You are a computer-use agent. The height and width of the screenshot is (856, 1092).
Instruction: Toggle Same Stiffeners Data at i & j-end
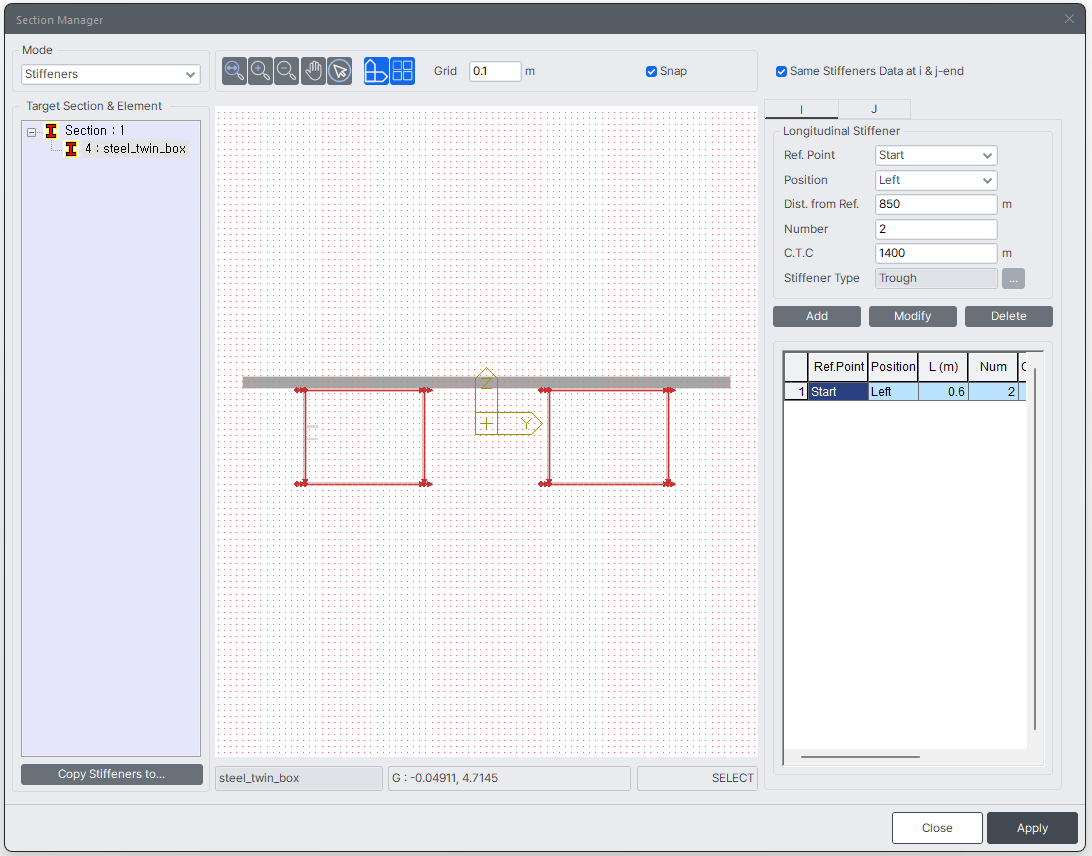coord(781,72)
